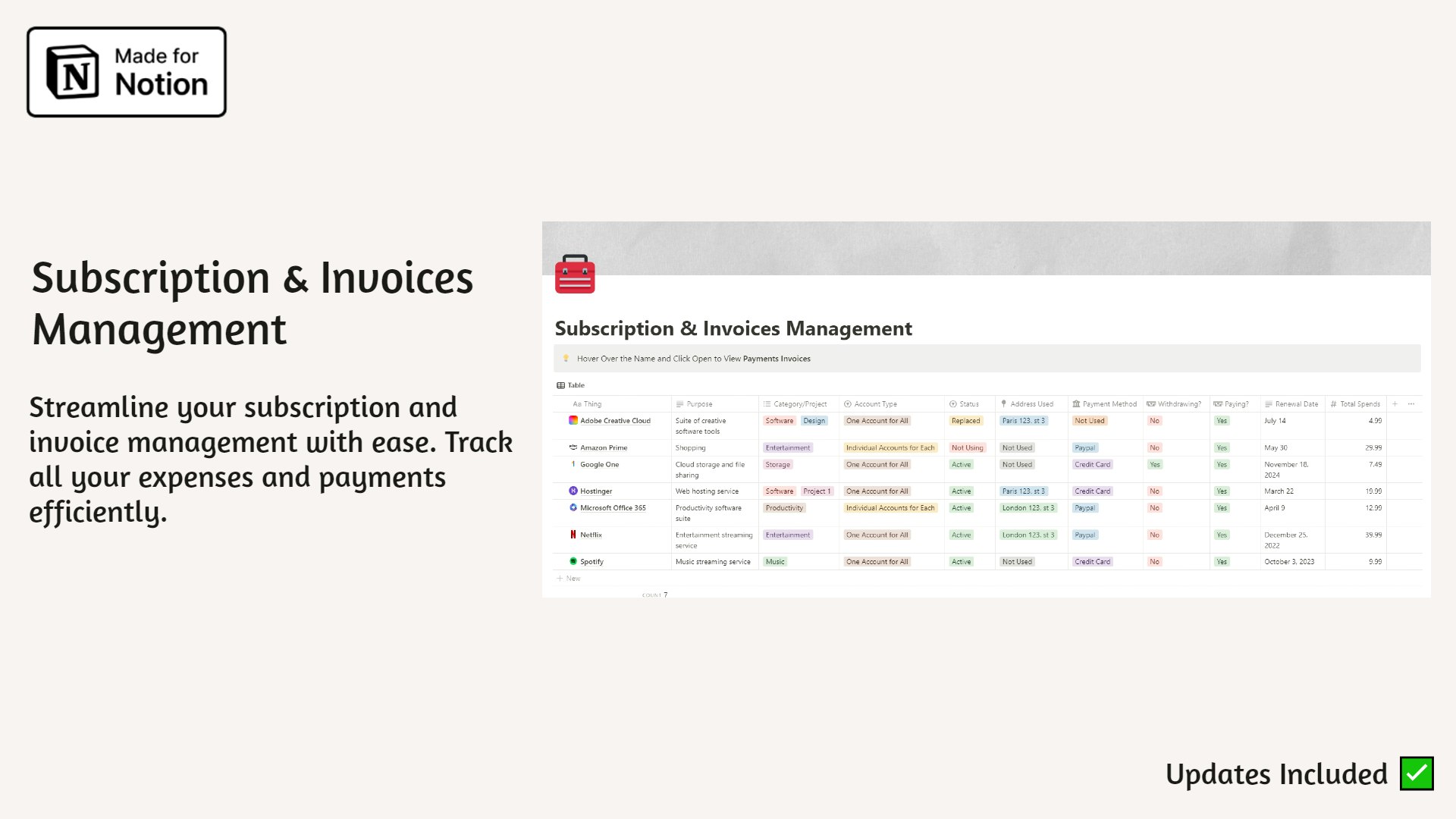The width and height of the screenshot is (1456, 819).
Task: Click the red toolbox page icon
Action: [575, 274]
